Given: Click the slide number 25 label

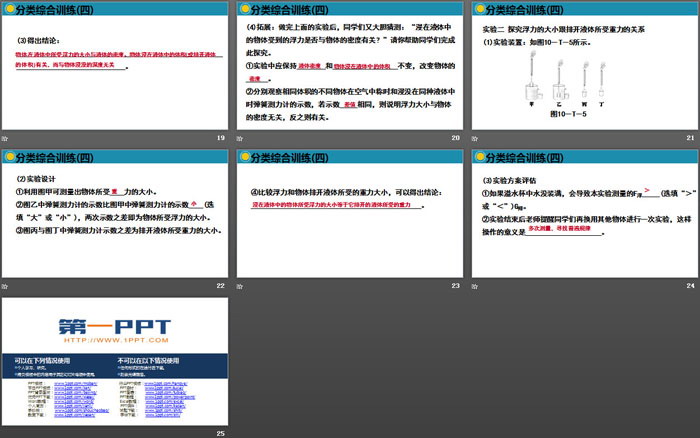Looking at the screenshot, I should coord(220,433).
